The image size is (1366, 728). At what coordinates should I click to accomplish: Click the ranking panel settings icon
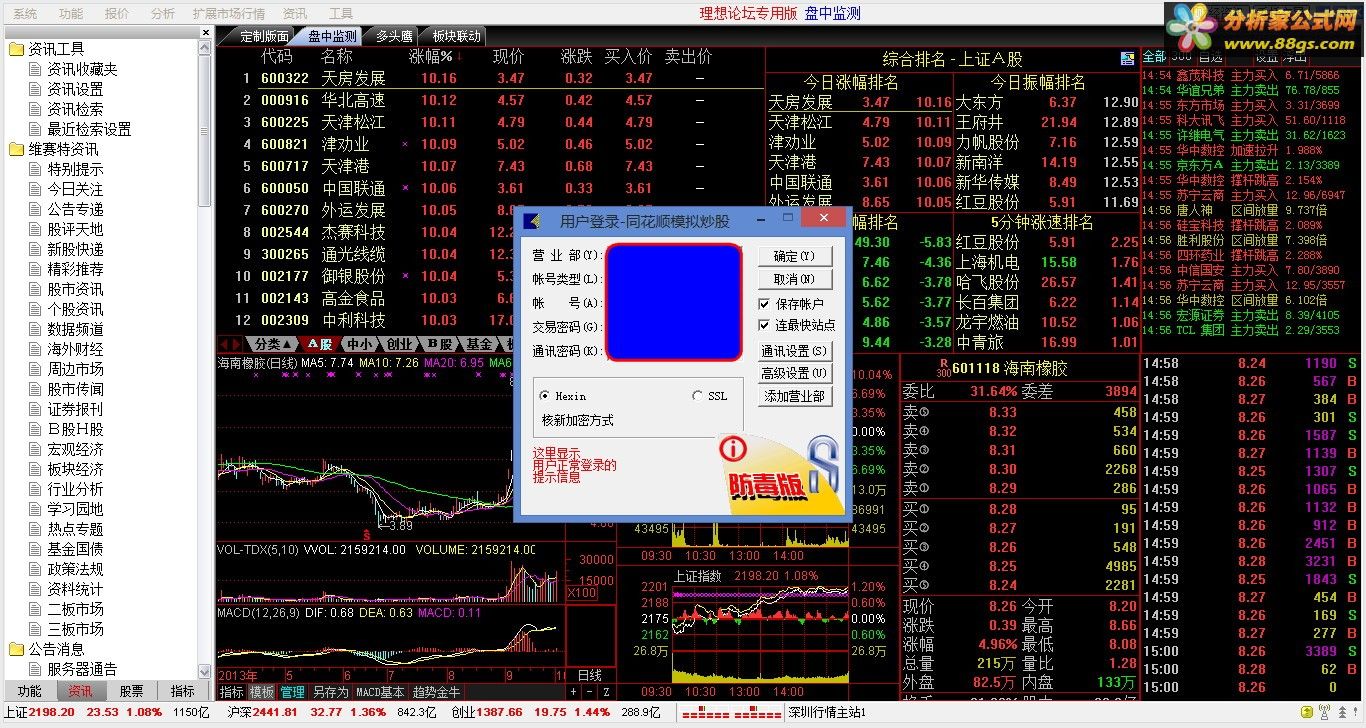point(1128,57)
